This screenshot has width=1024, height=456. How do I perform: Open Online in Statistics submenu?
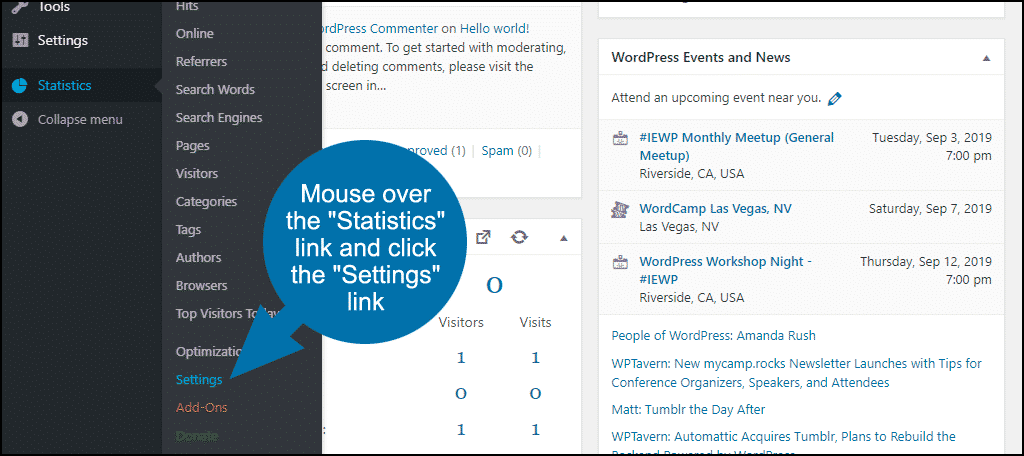tap(195, 33)
